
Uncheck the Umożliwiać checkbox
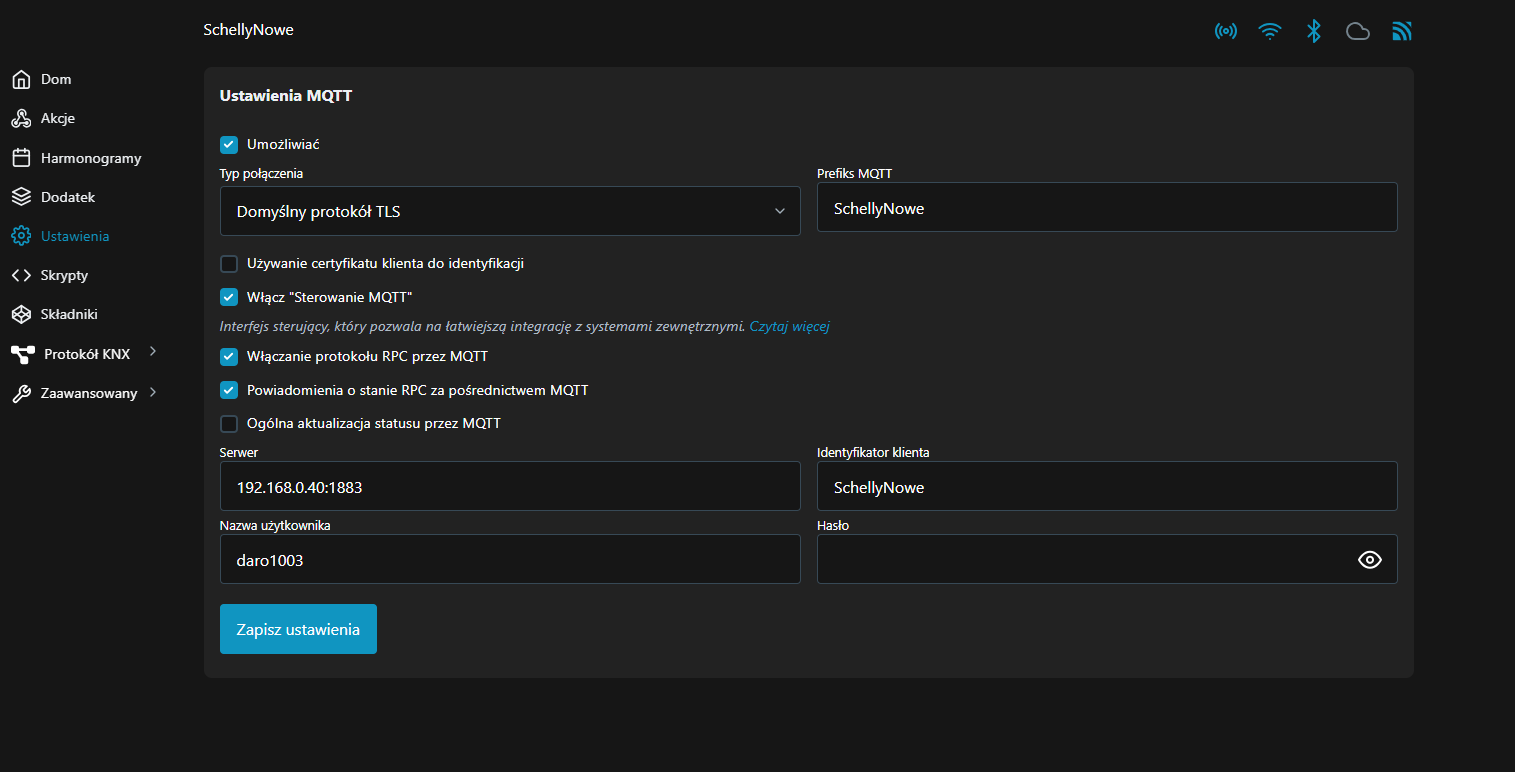229,145
